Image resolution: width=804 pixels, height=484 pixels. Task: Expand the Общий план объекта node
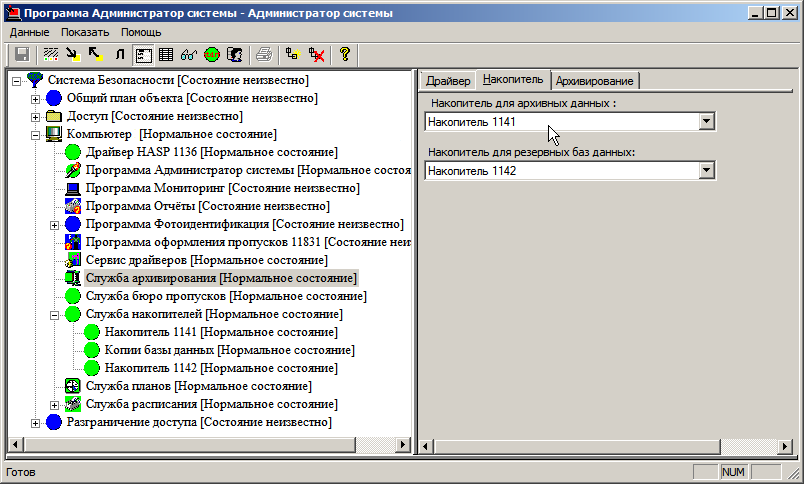35,98
